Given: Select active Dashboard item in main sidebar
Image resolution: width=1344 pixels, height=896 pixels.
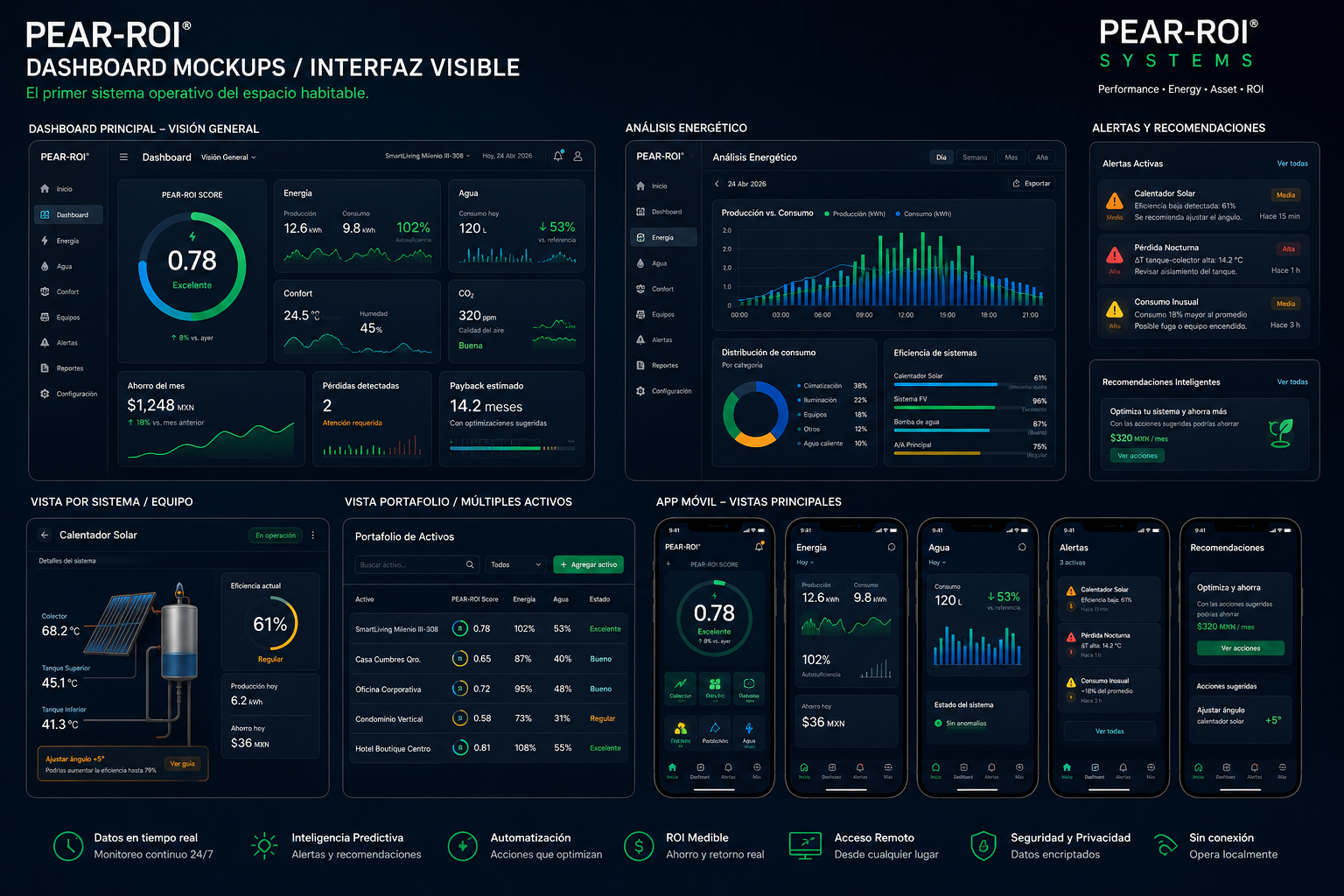Looking at the screenshot, I should click(69, 214).
